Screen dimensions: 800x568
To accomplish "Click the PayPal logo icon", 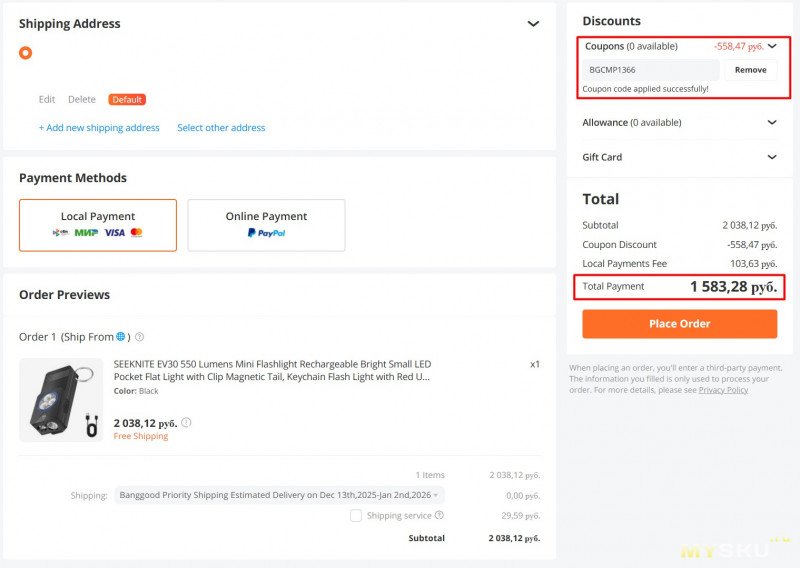I will point(266,233).
